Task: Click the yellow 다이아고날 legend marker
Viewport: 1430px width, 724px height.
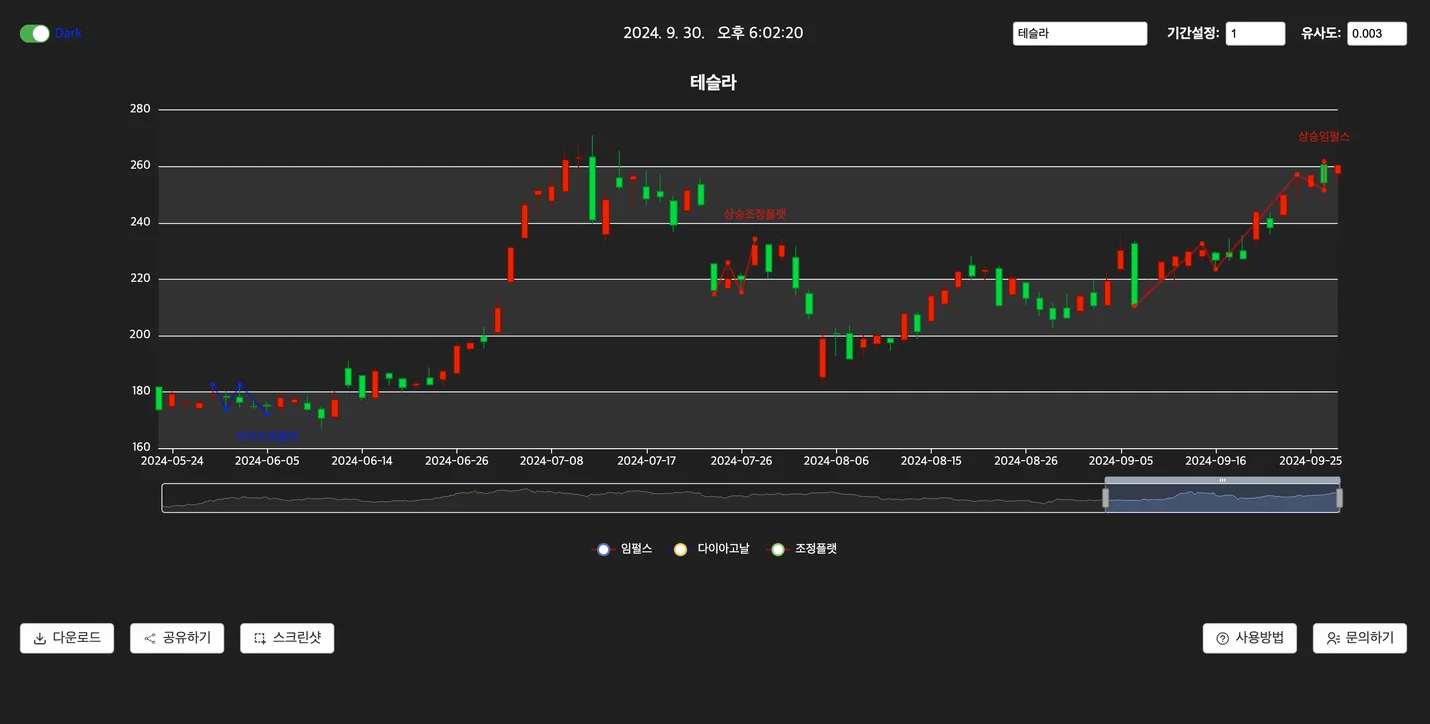Action: tap(680, 549)
